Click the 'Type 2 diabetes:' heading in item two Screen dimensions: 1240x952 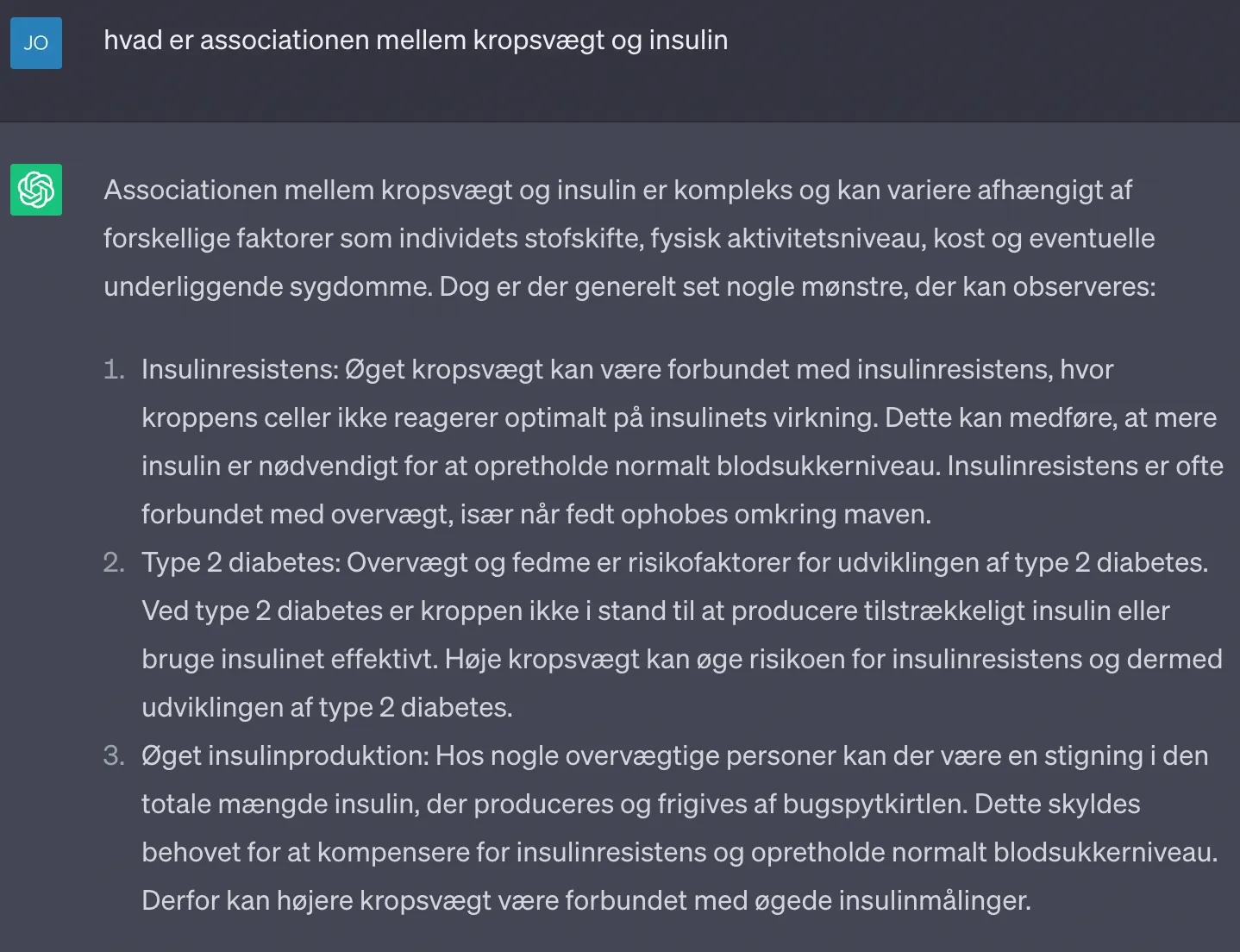tap(241, 562)
